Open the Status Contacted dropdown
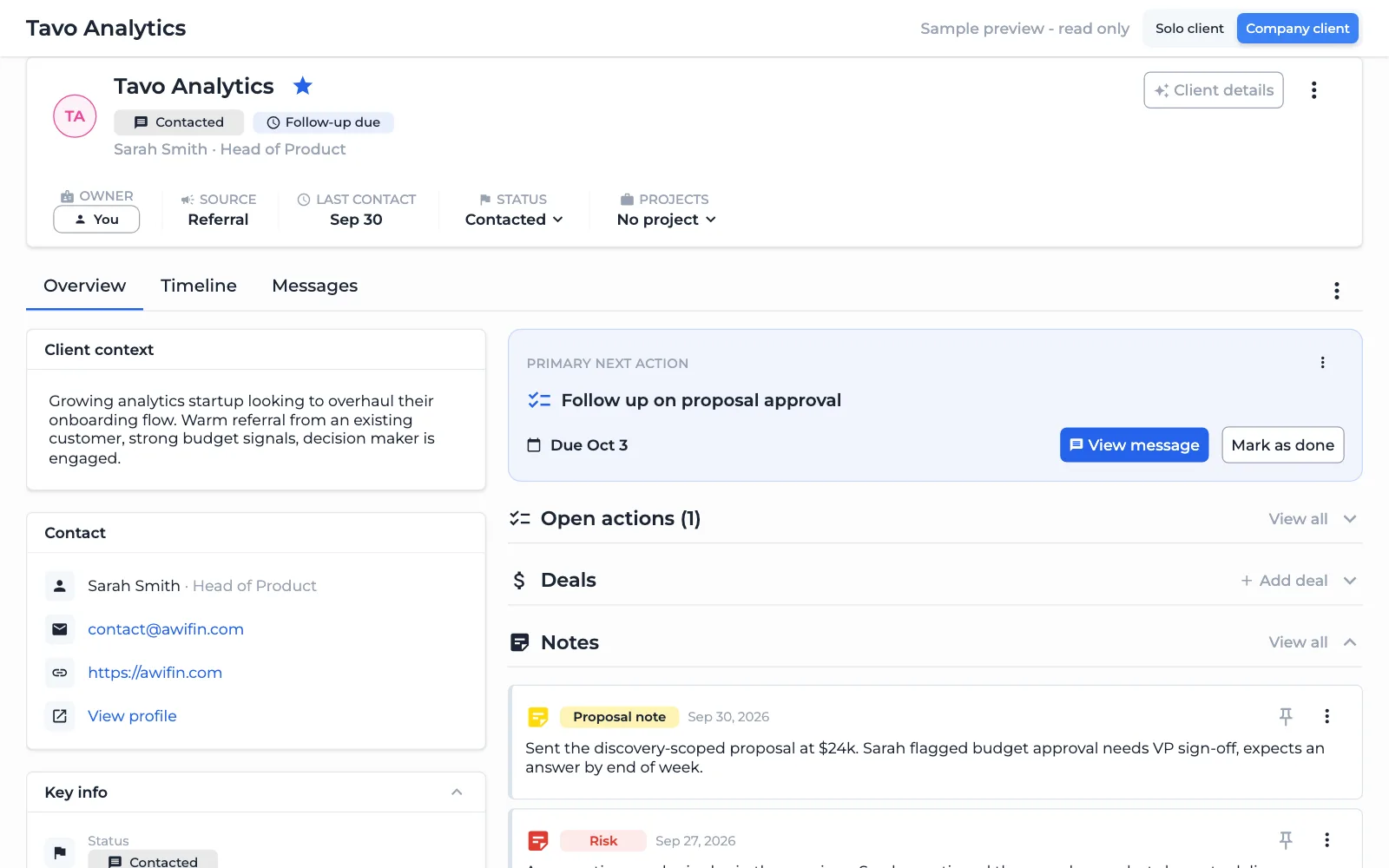1389x868 pixels. pyautogui.click(x=514, y=220)
